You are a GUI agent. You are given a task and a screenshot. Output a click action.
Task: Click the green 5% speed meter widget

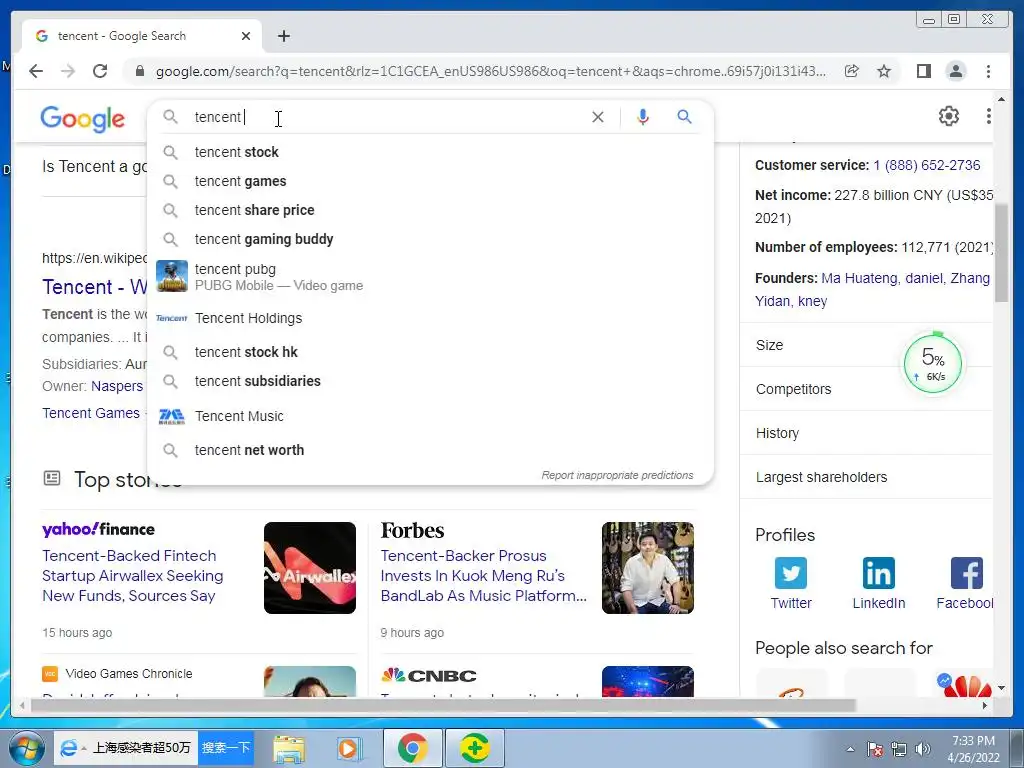(x=933, y=363)
